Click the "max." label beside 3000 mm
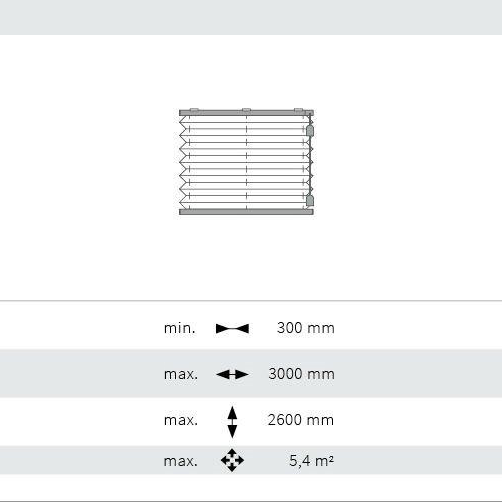 click(181, 374)
